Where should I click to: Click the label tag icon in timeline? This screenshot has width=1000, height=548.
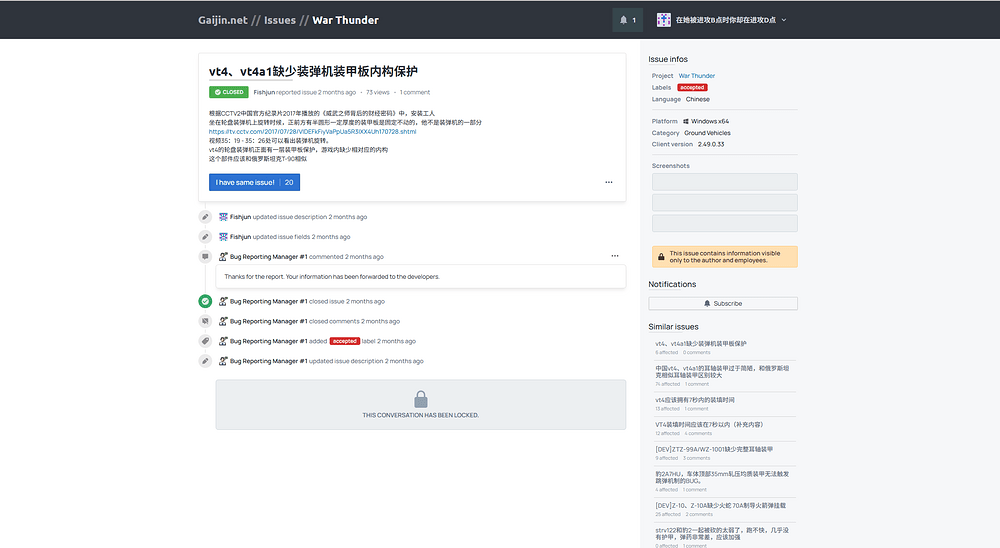point(205,341)
